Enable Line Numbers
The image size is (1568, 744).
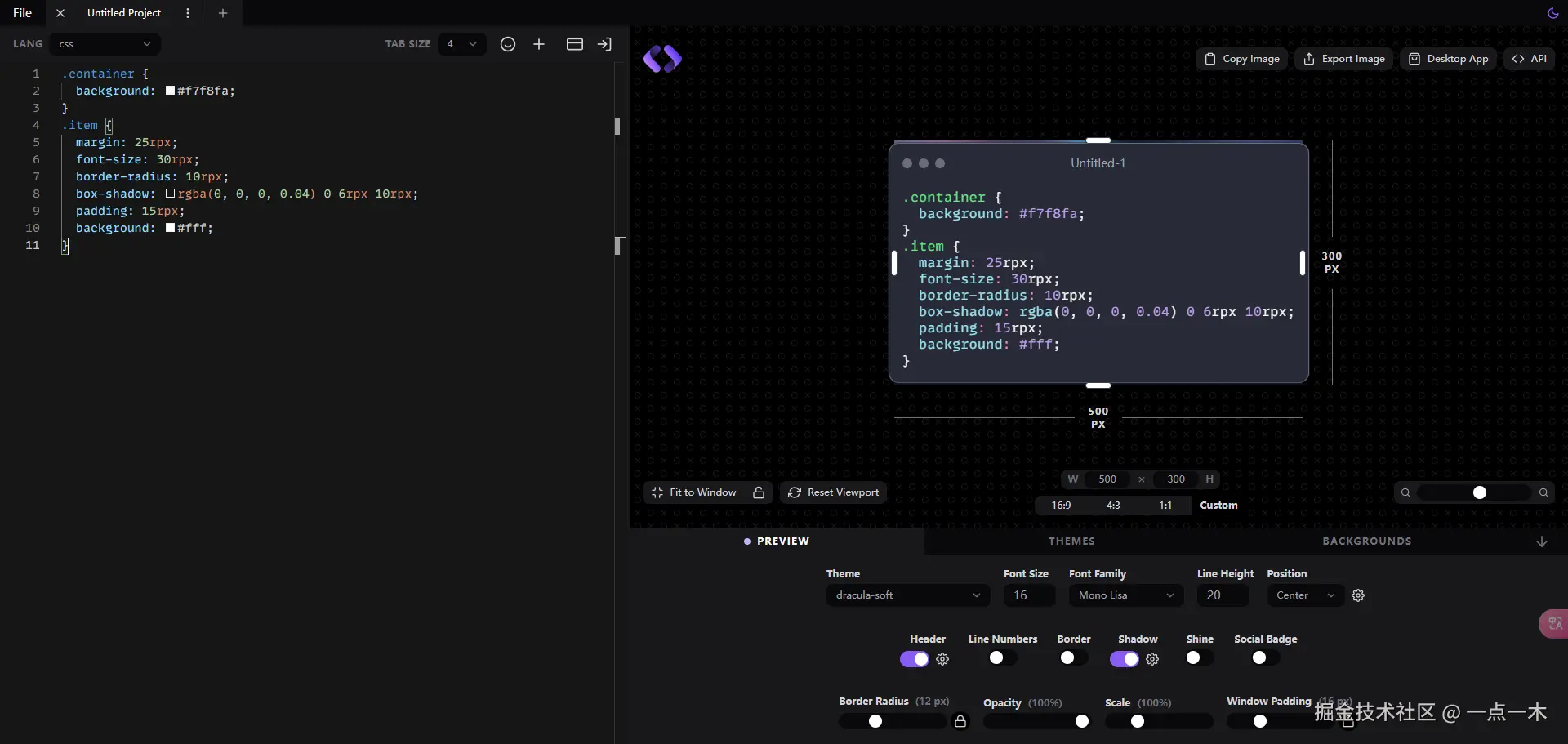[x=1003, y=657]
